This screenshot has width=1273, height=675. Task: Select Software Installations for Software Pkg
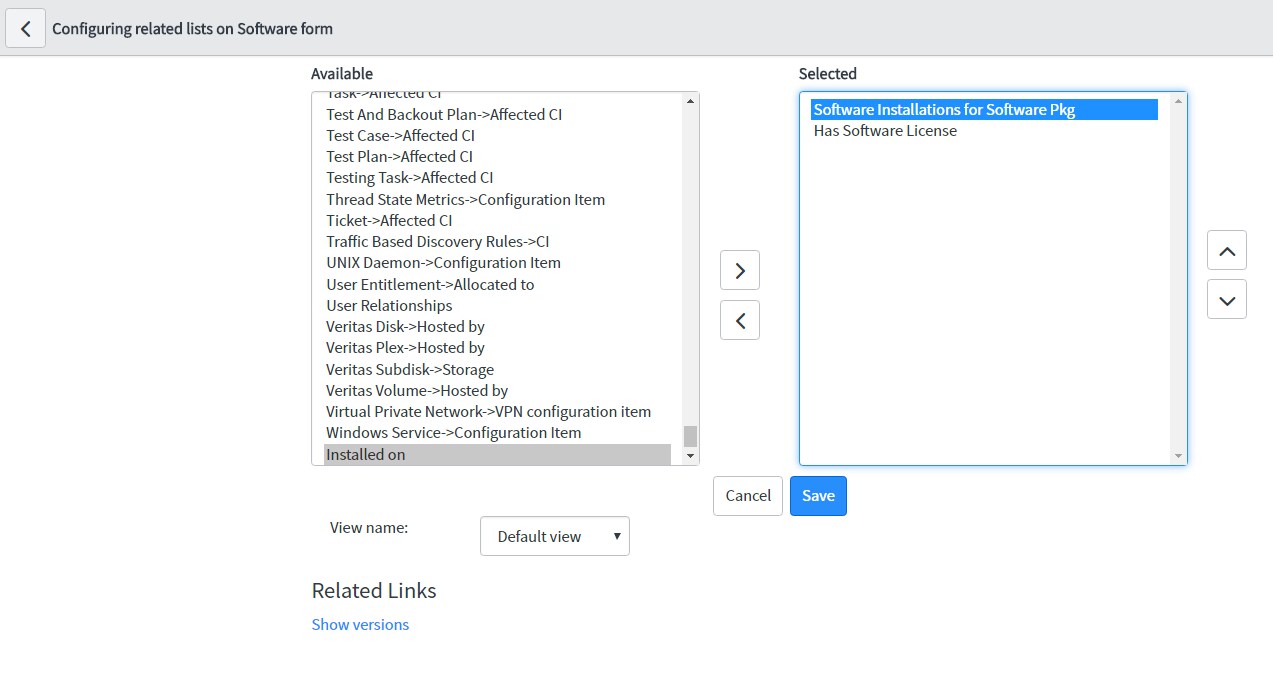click(943, 109)
